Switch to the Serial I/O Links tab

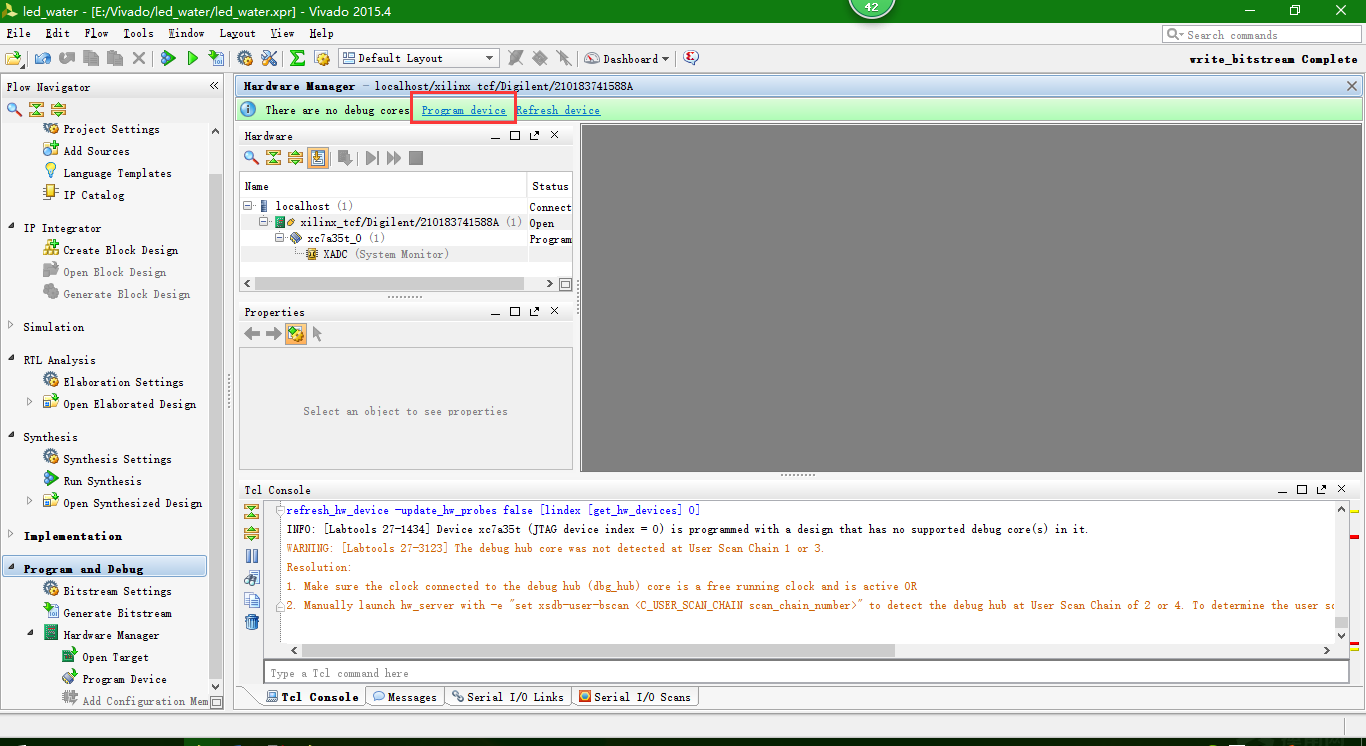pos(508,697)
